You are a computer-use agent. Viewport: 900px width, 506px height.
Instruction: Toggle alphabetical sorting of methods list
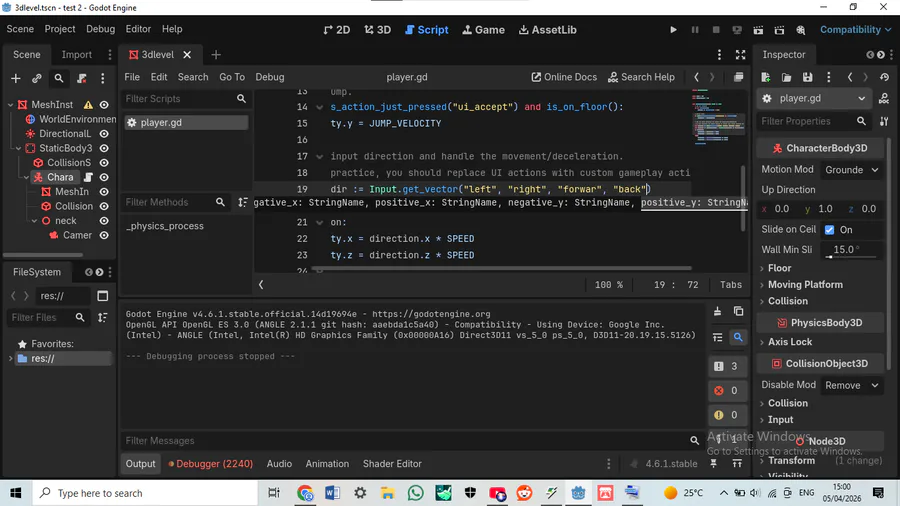[243, 202]
